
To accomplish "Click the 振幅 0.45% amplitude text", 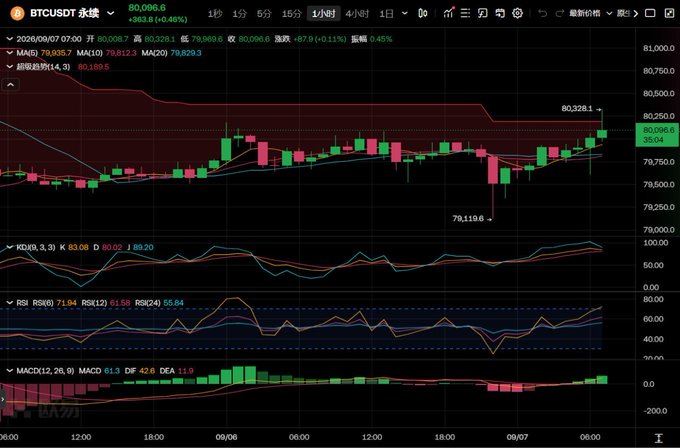I will pyautogui.click(x=372, y=39).
